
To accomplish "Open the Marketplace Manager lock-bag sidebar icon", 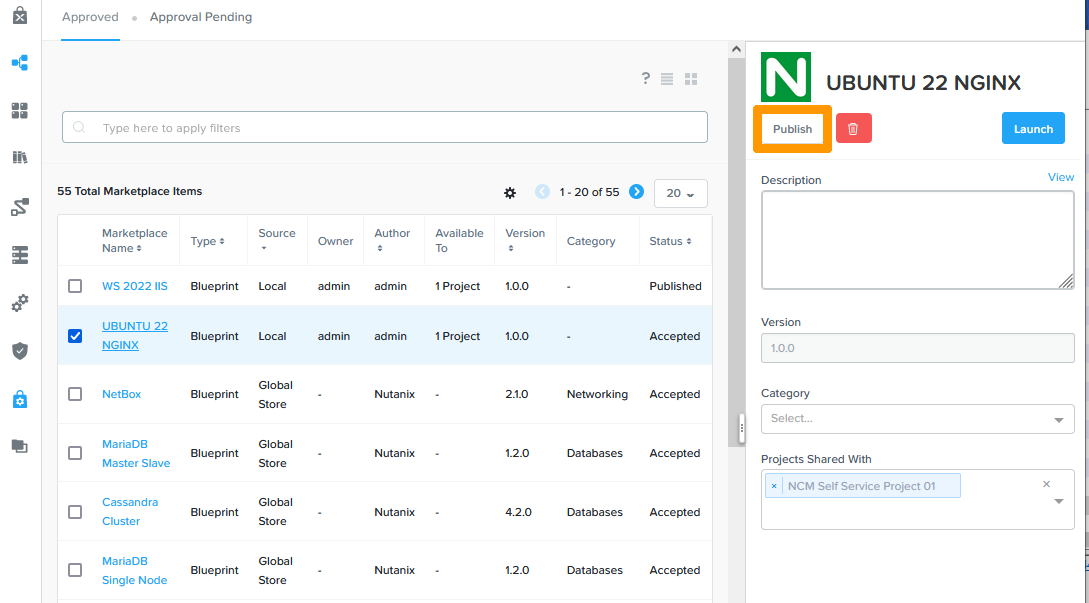I will pyautogui.click(x=20, y=399).
